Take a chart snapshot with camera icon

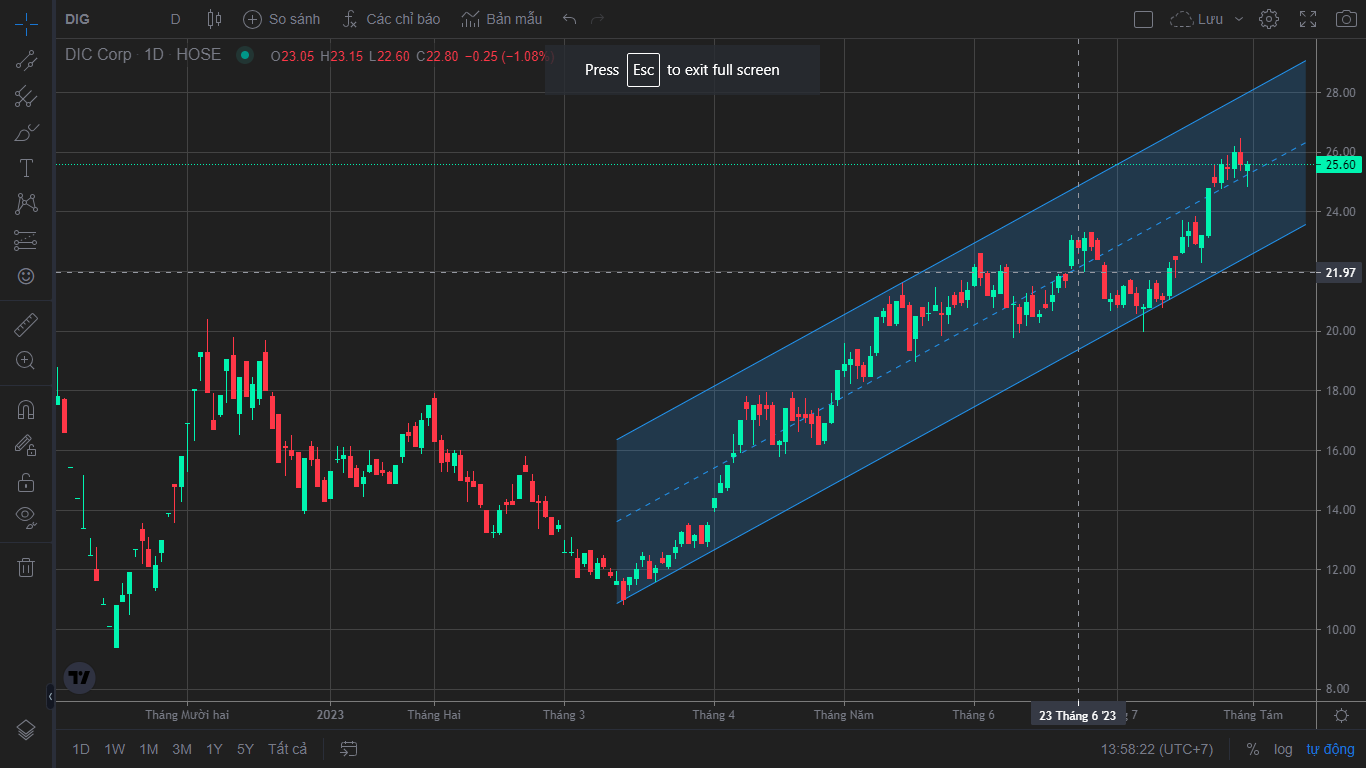1346,19
